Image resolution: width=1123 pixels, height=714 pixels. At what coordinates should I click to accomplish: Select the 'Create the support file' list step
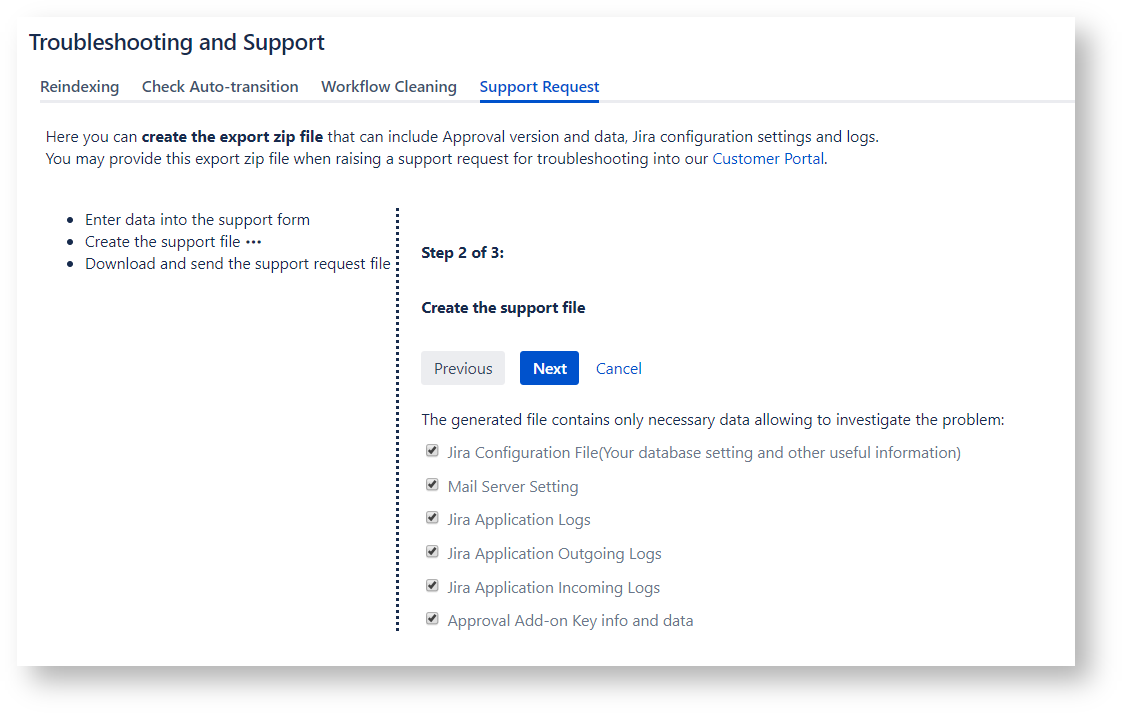[x=162, y=242]
